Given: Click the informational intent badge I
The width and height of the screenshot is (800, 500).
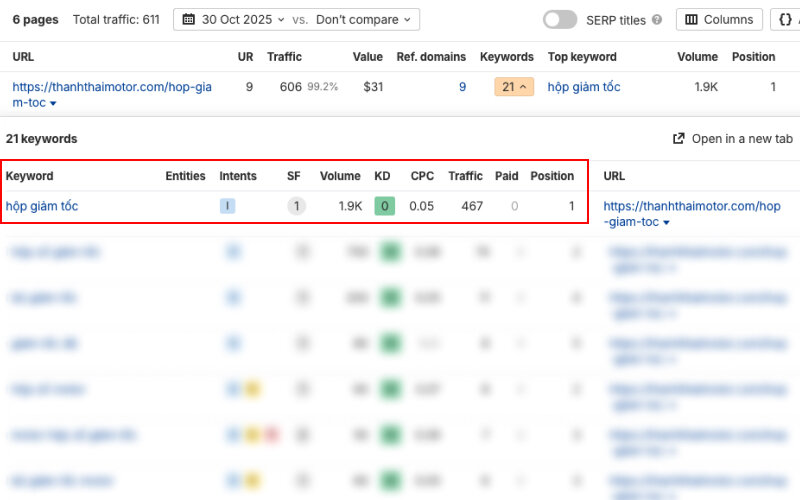Looking at the screenshot, I should [228, 206].
